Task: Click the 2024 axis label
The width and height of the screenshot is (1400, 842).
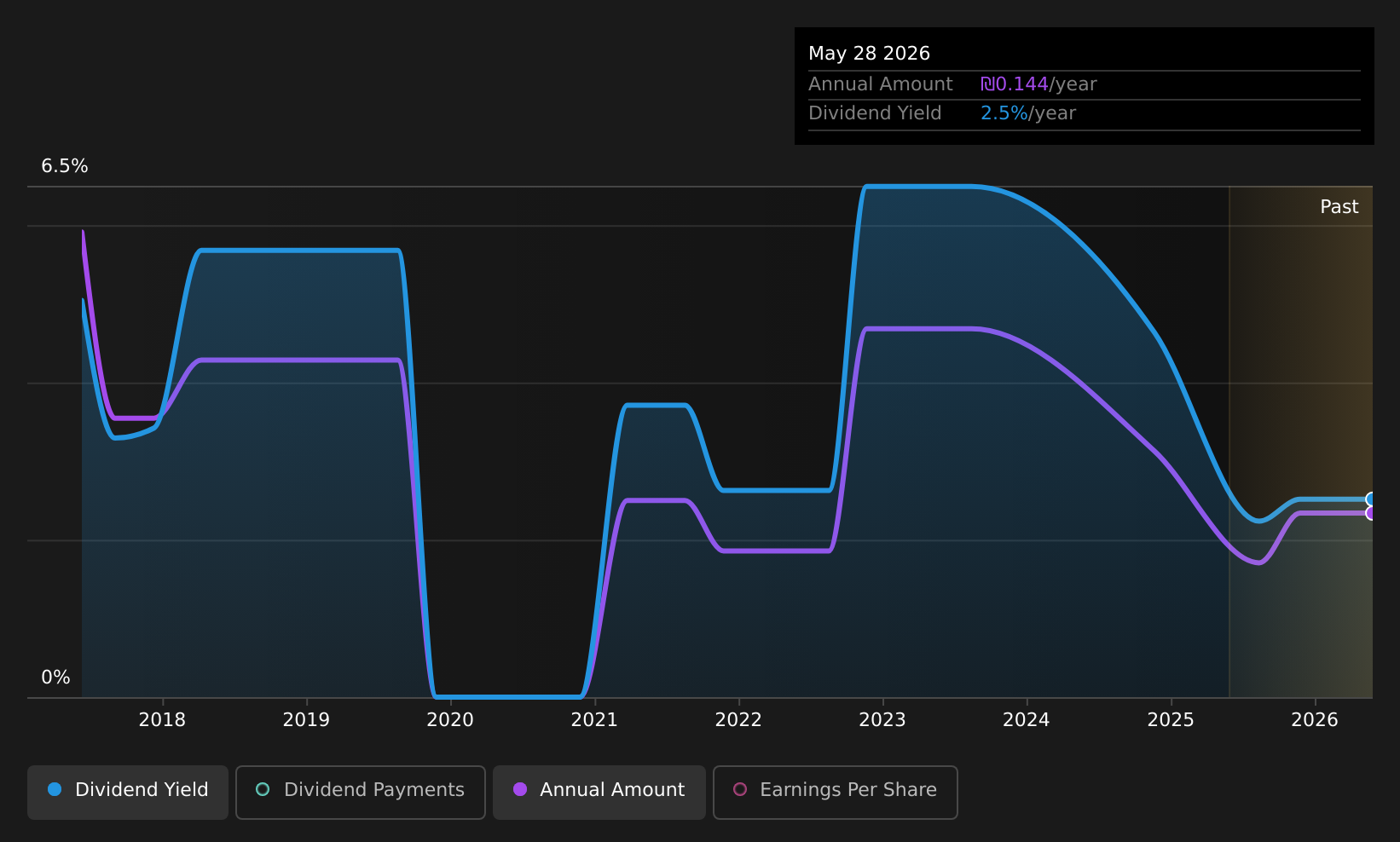Action: [1027, 720]
